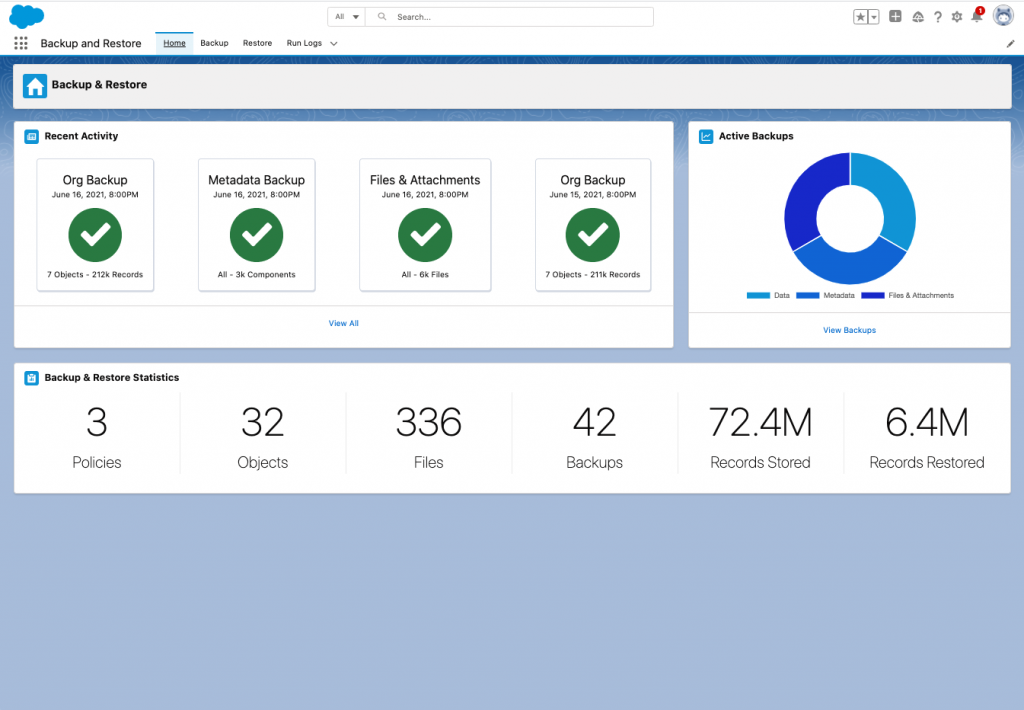Switch to the Restore tab
Image resolution: width=1024 pixels, height=710 pixels.
click(257, 43)
